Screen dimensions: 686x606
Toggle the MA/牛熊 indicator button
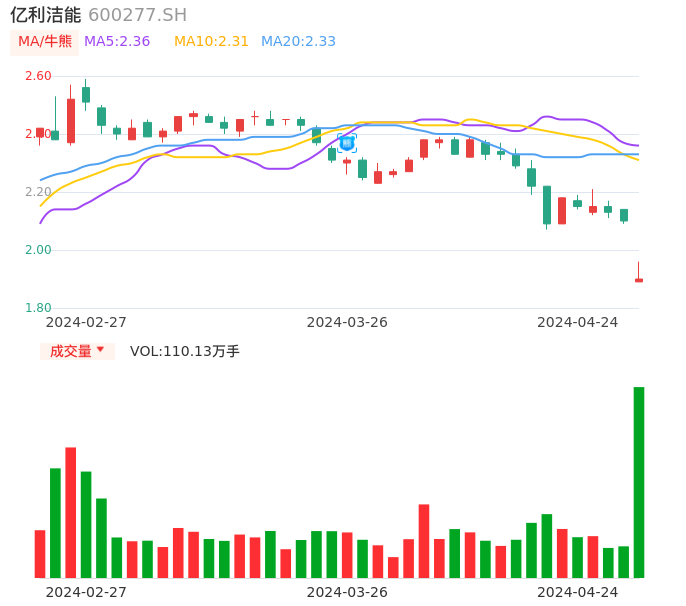pos(45,42)
